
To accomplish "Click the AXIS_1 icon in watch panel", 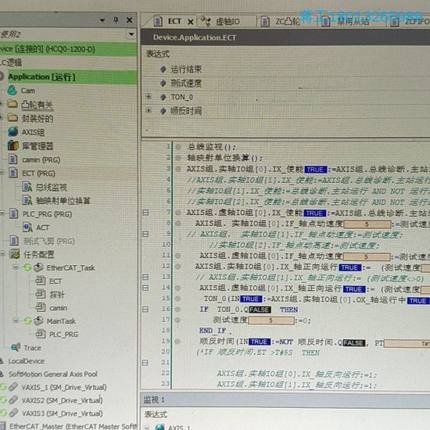I will click(x=159, y=427).
